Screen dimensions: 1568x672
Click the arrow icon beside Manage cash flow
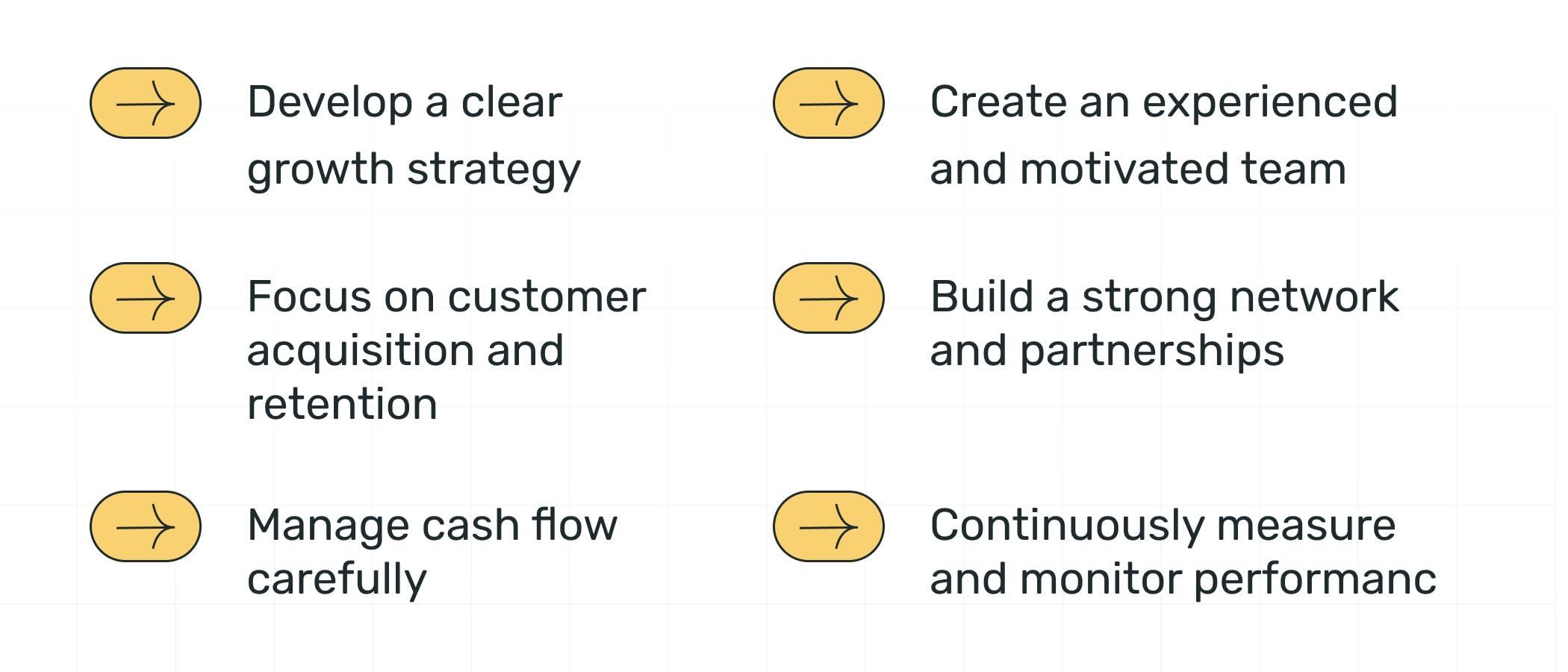(146, 526)
